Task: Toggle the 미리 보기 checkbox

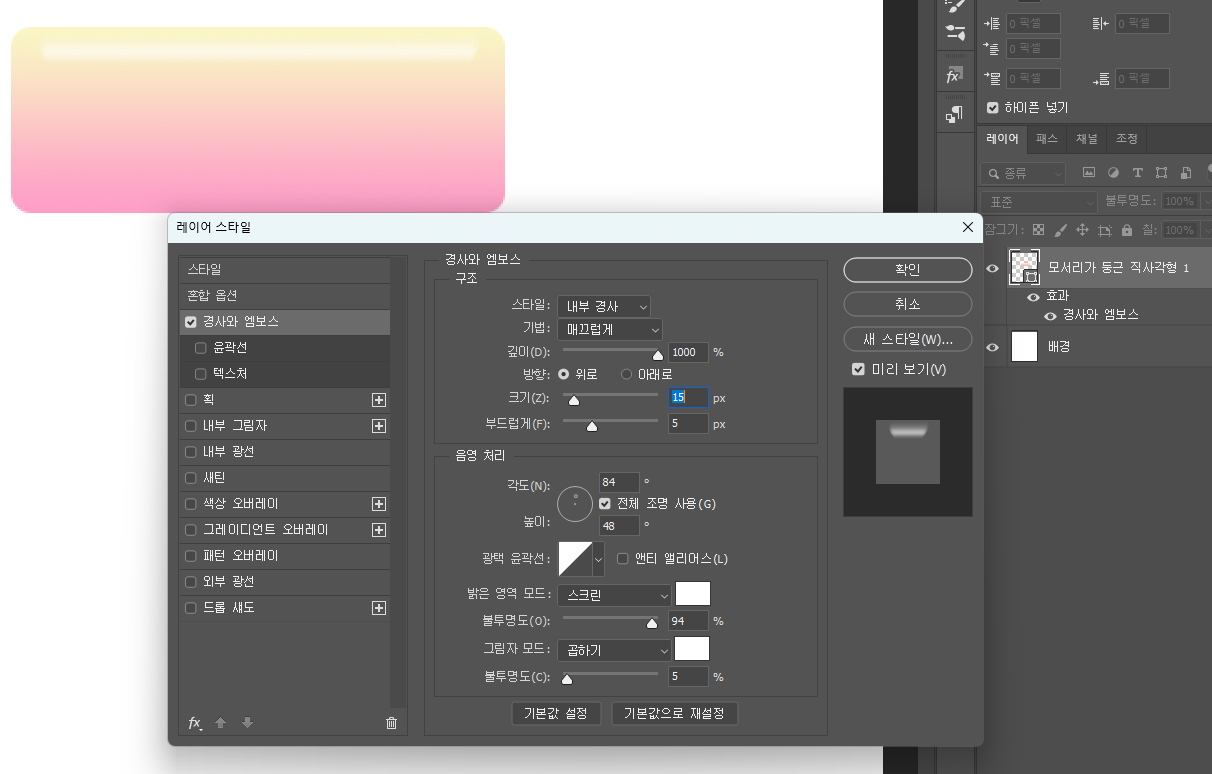Action: click(858, 369)
